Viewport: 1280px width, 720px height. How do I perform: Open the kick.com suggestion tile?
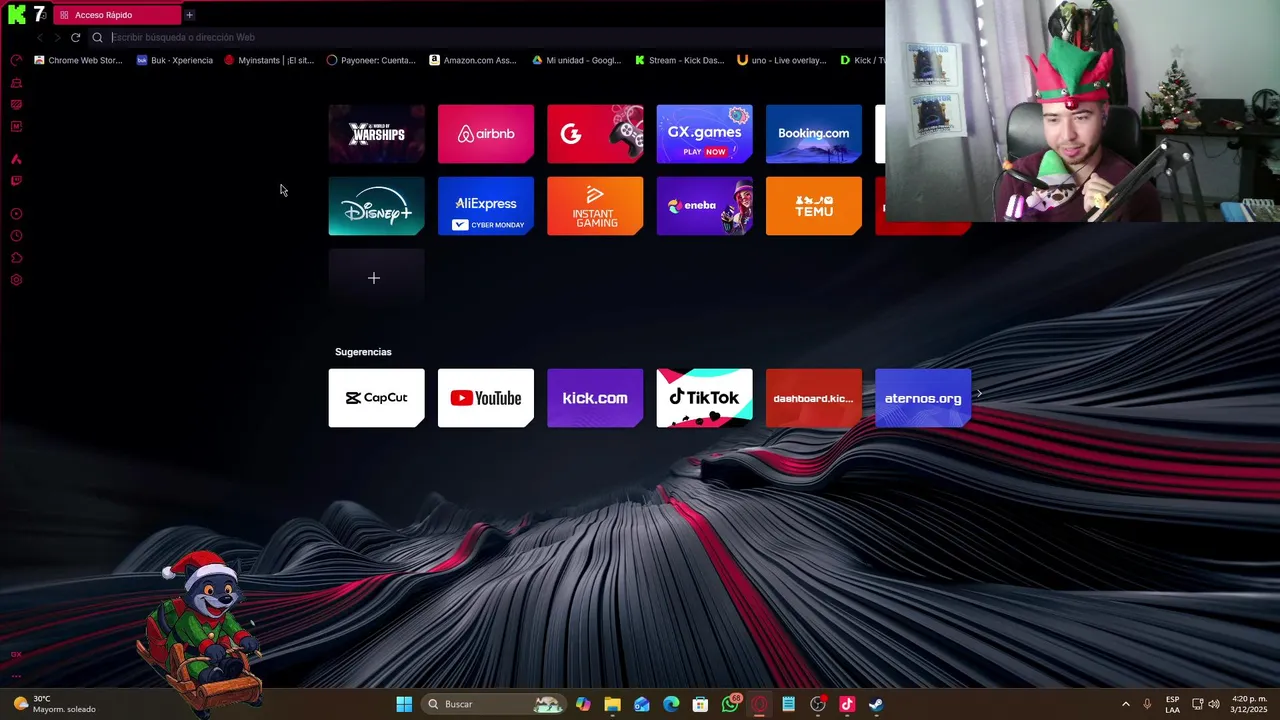(595, 398)
